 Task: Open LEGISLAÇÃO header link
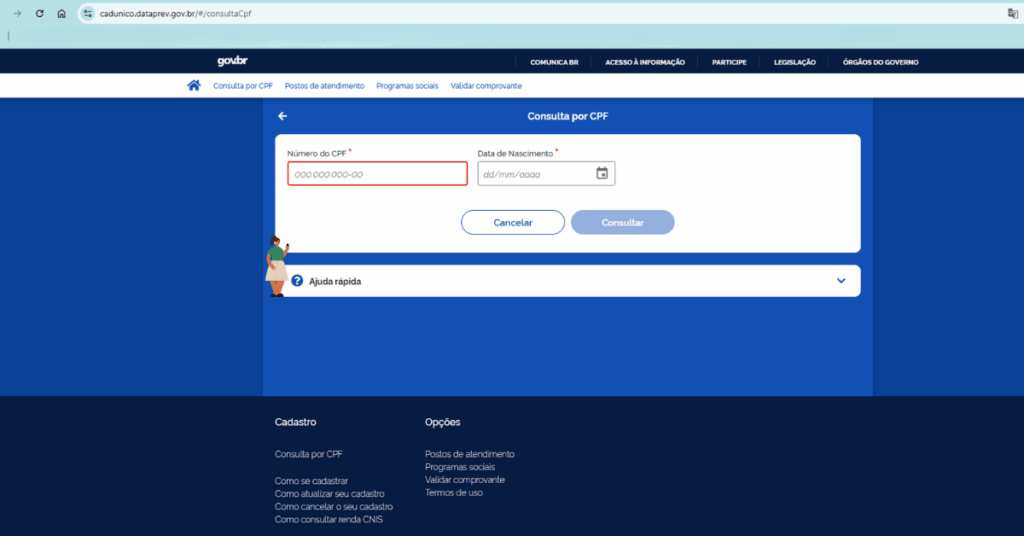(795, 62)
